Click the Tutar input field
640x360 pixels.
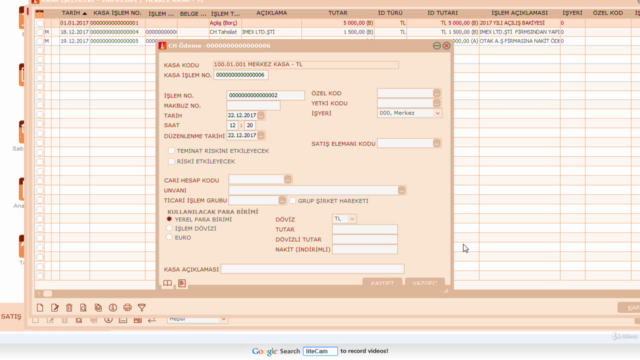point(365,229)
